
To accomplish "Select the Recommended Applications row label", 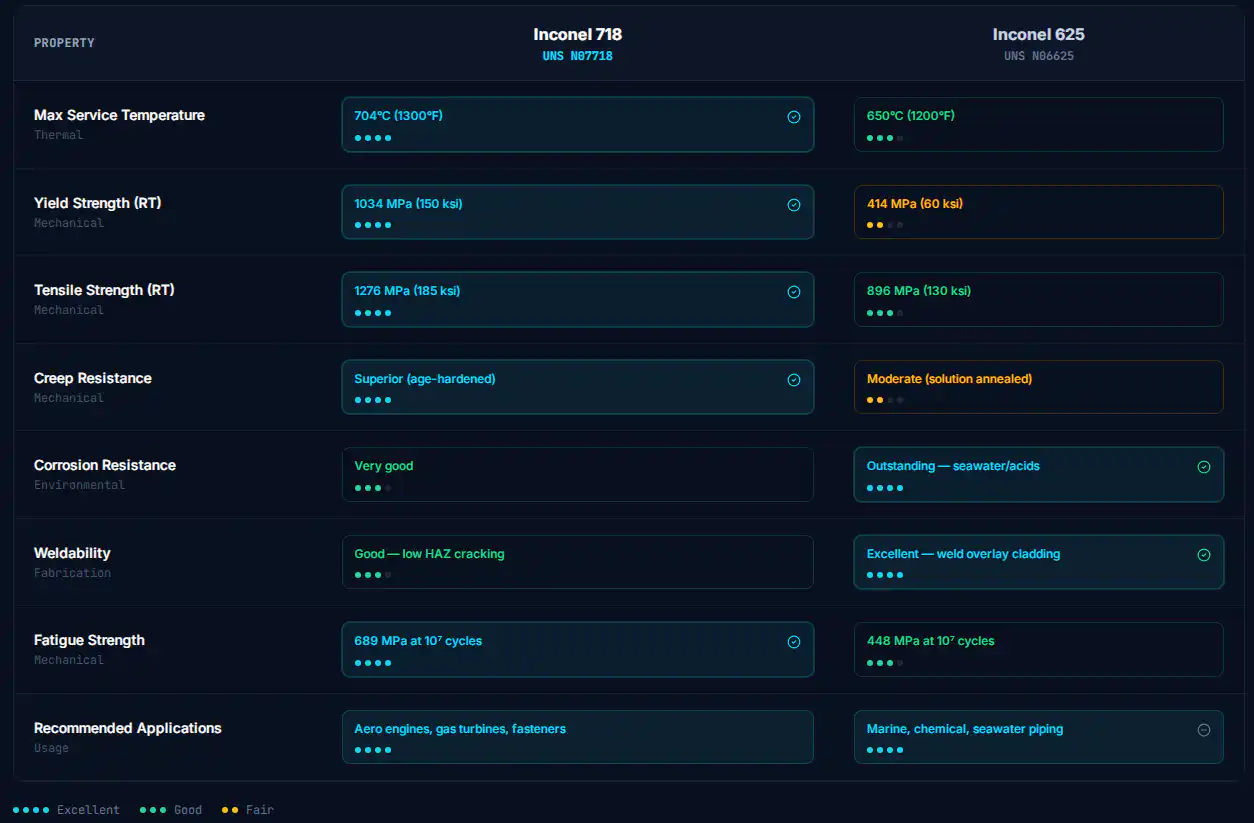I will coord(128,728).
